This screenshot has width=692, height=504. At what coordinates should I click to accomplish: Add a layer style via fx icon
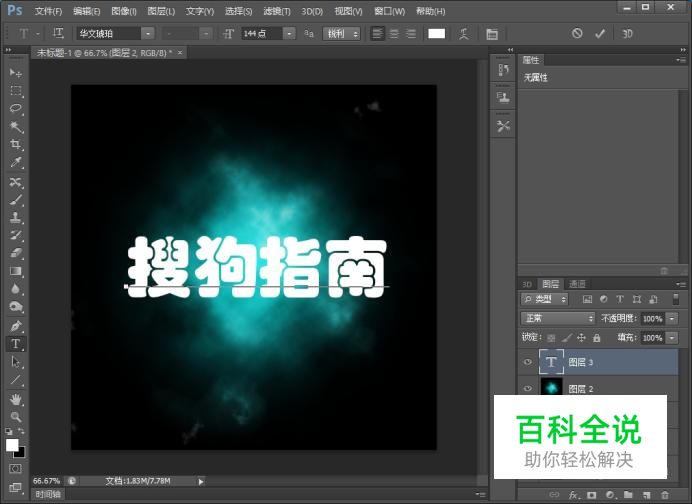(x=573, y=495)
